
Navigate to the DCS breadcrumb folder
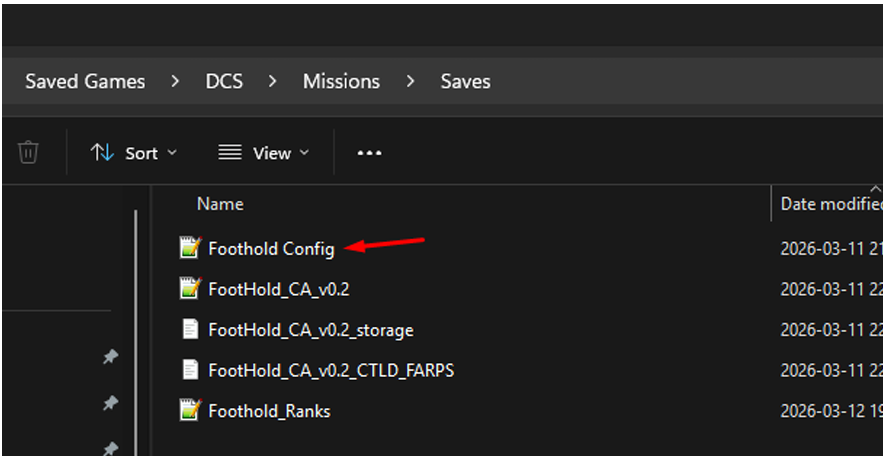pos(224,82)
